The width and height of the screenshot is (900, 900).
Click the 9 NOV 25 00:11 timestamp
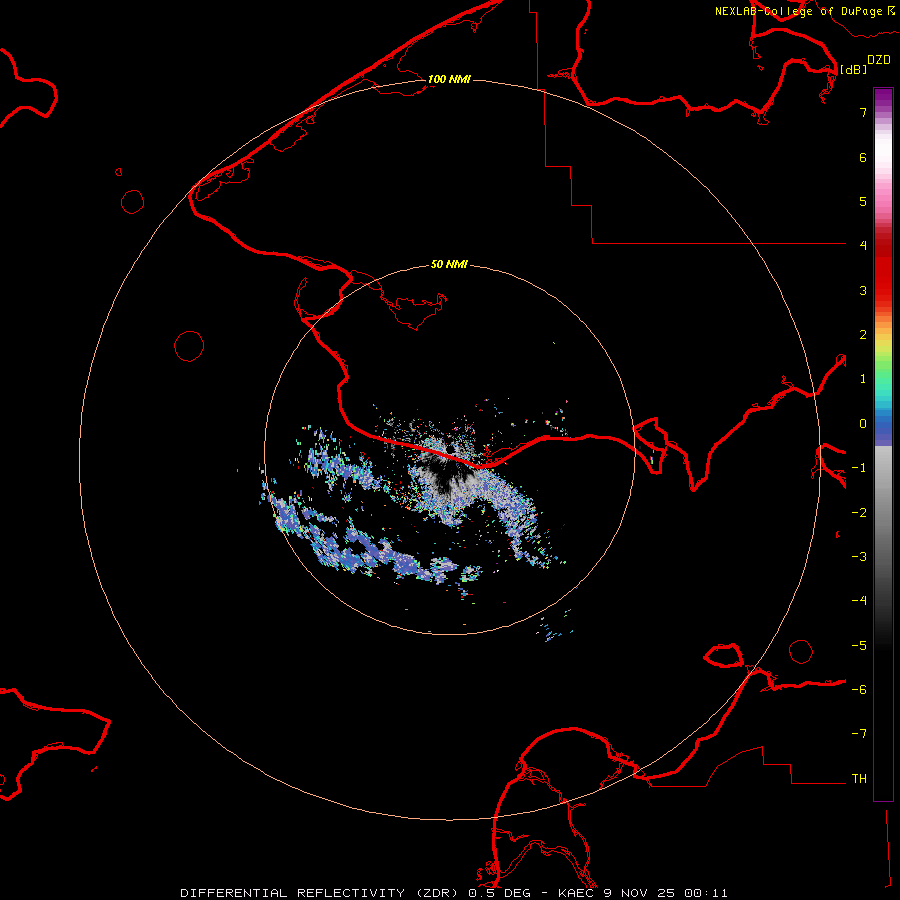[666, 893]
